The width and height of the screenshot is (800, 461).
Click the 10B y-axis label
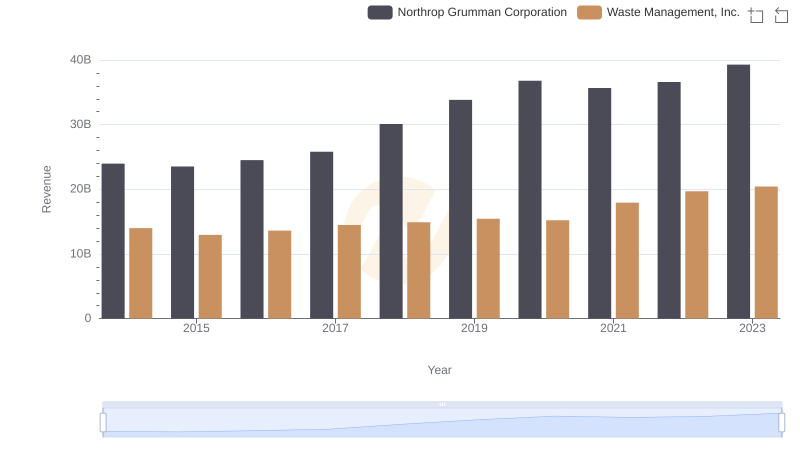pos(81,254)
